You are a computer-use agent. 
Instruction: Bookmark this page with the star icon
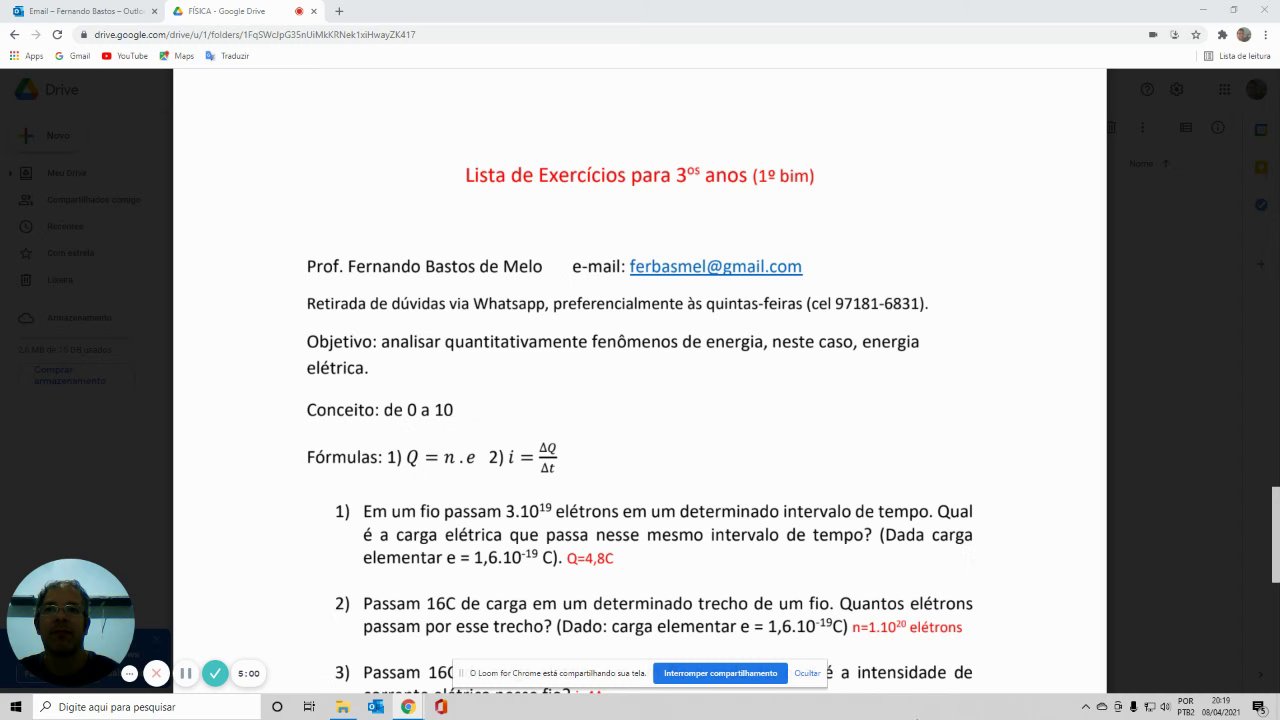click(1195, 34)
